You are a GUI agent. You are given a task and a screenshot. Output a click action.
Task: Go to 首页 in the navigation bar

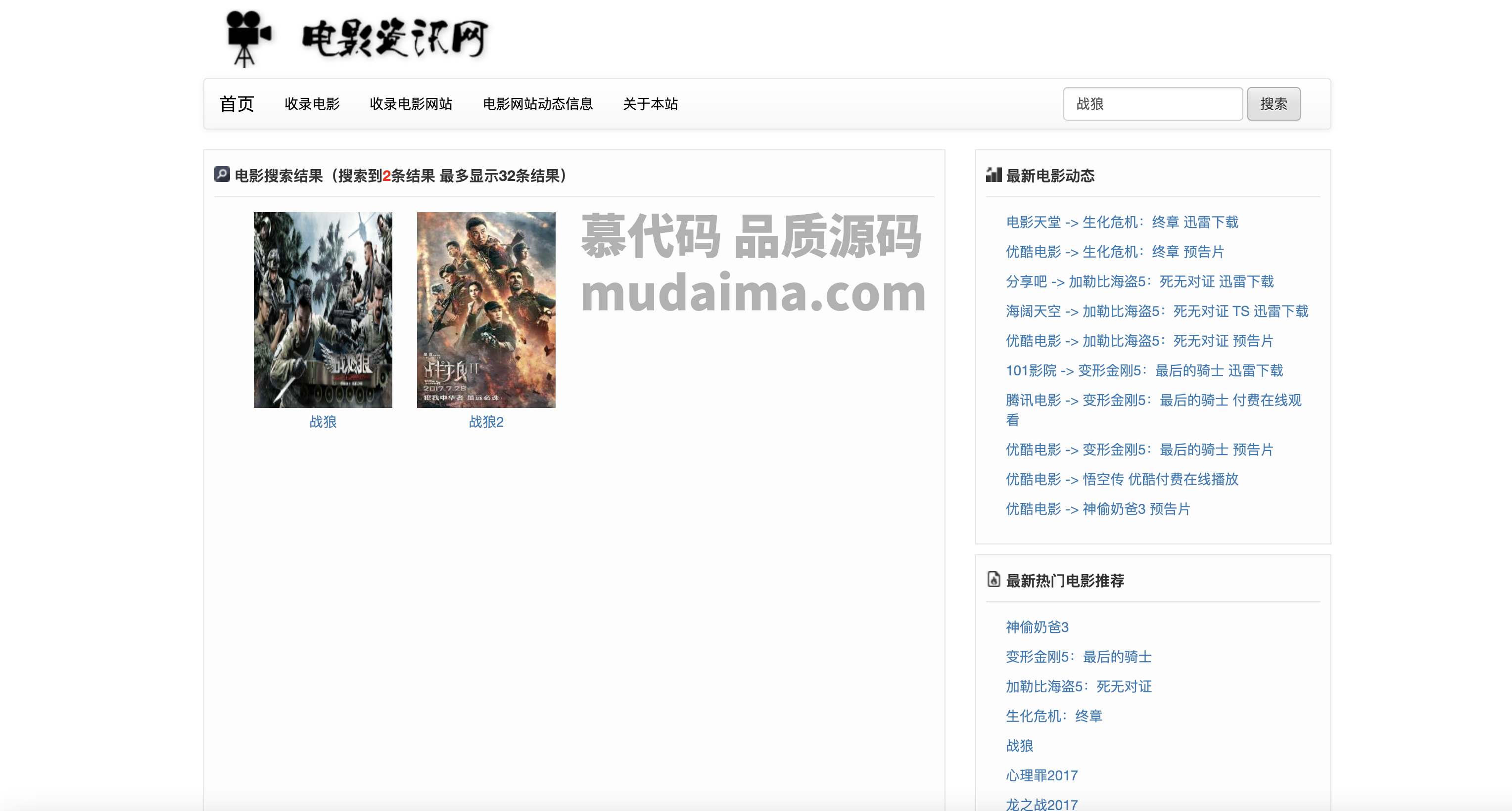coord(236,104)
